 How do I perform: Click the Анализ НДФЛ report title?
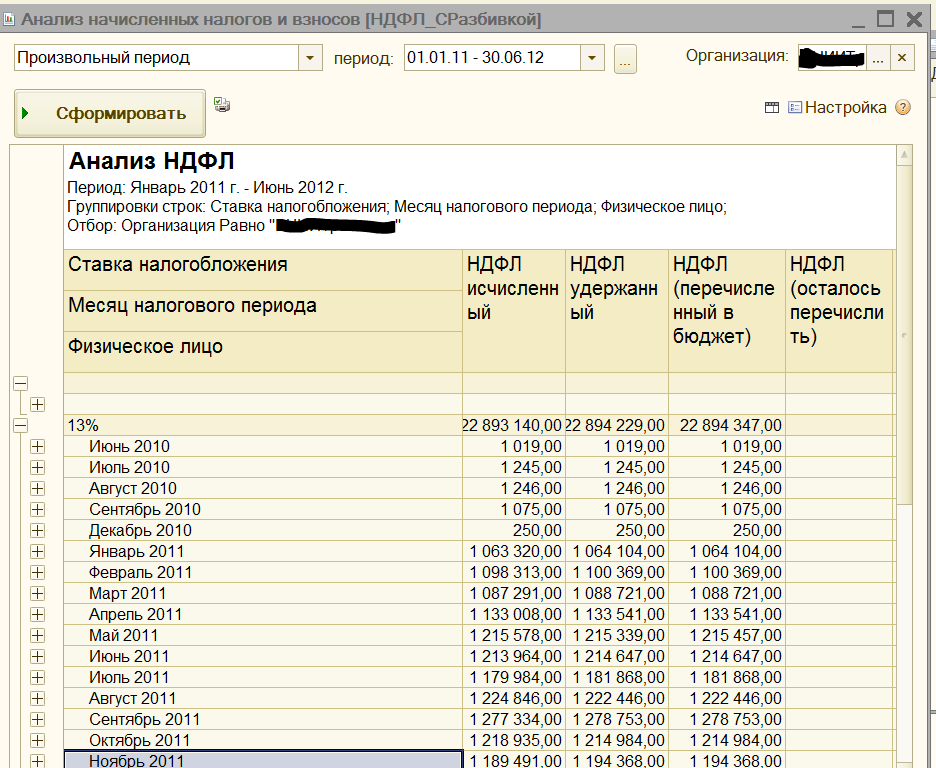(152, 161)
